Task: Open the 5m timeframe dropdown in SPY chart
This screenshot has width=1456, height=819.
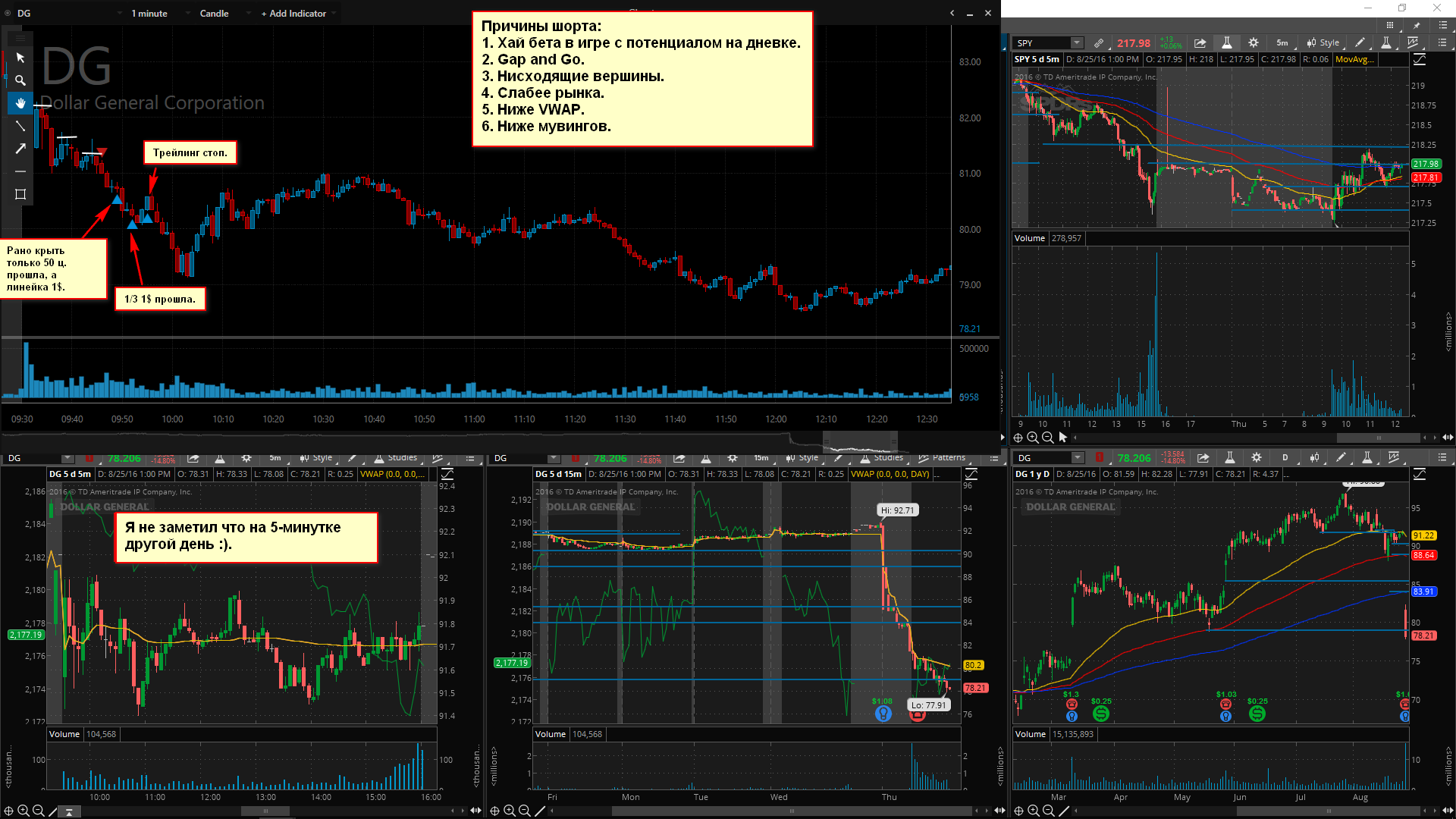Action: point(1282,43)
